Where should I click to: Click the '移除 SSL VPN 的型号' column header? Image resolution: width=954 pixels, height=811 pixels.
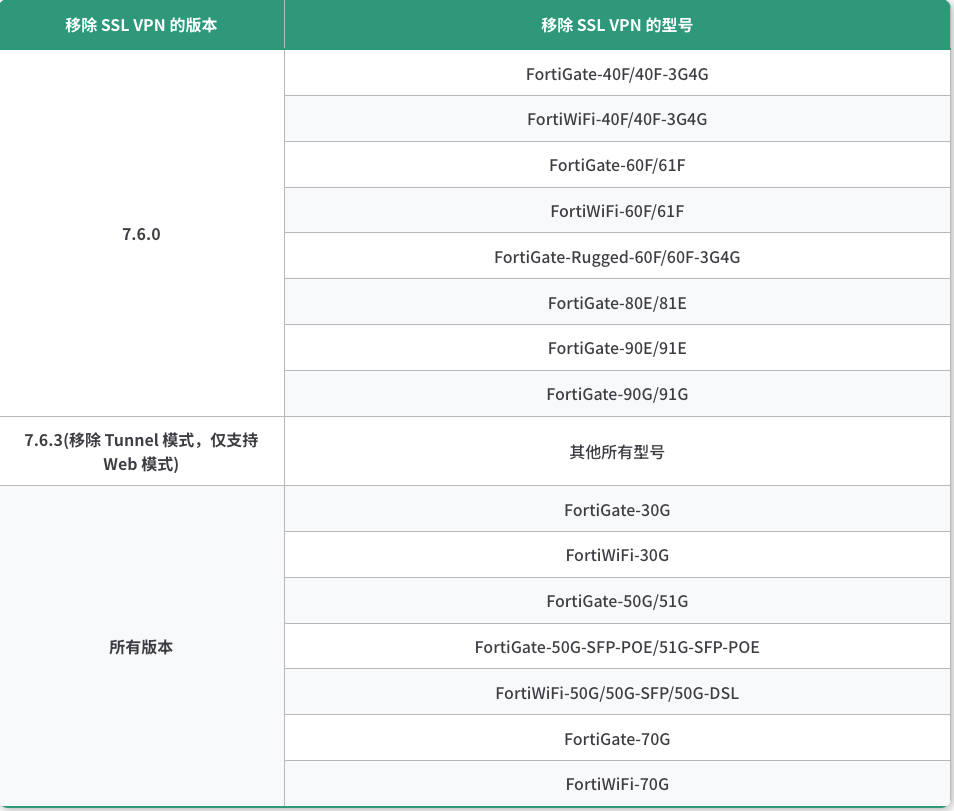pyautogui.click(x=617, y=25)
